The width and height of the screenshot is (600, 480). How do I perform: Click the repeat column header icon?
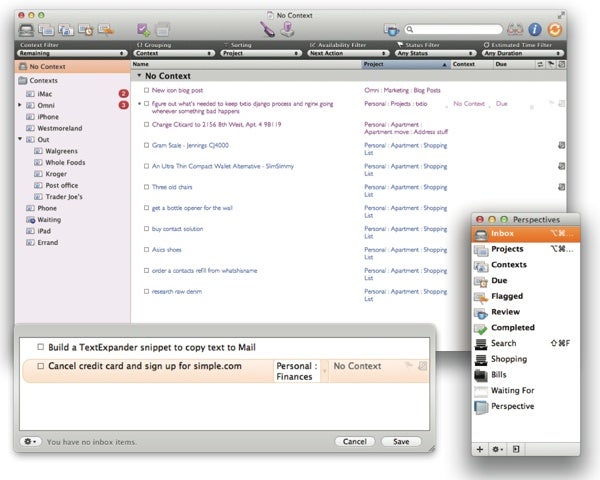540,64
